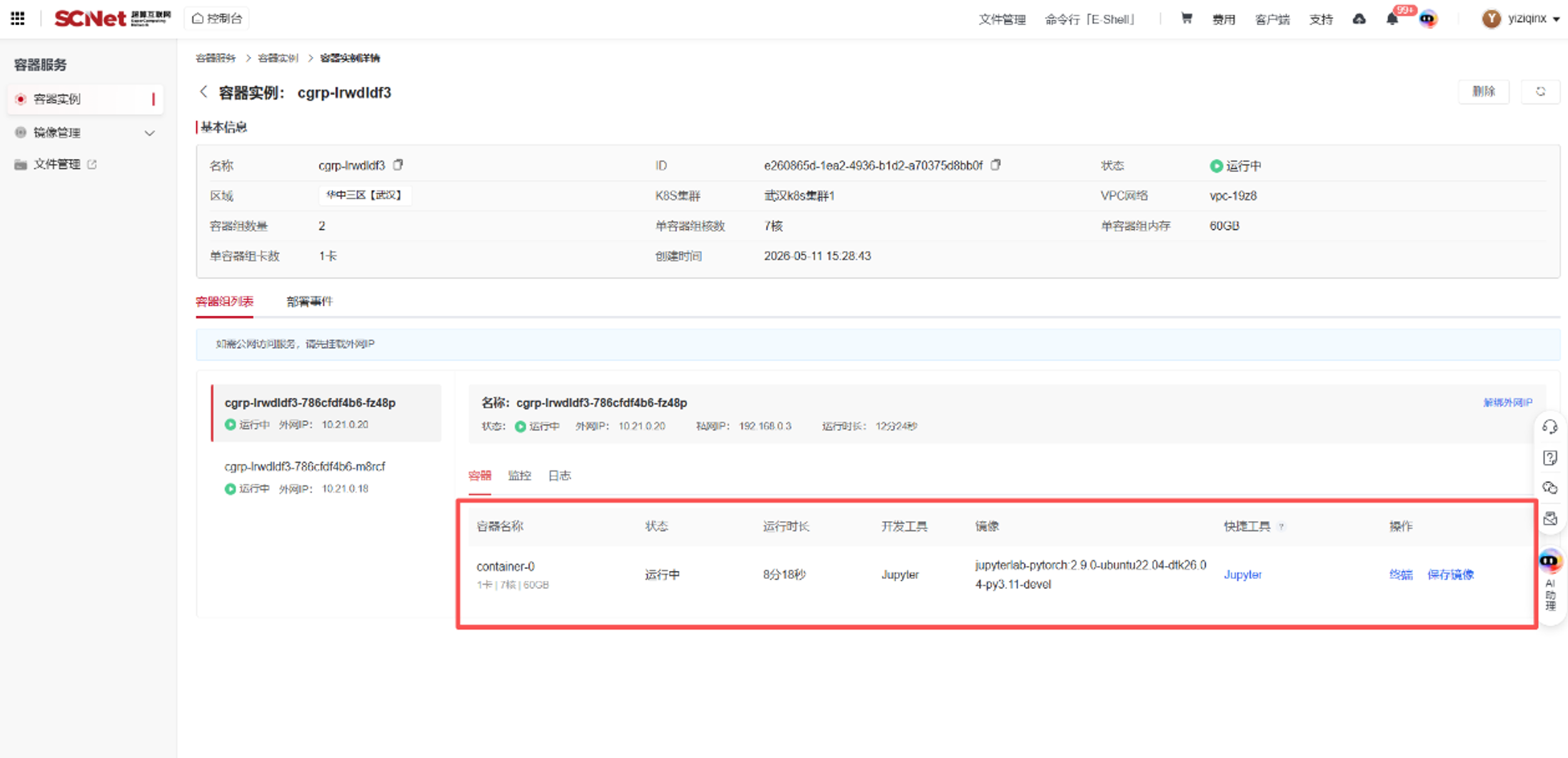Expand the 镜像管理 chevron
Viewport: 1568px width, 758px height.
[150, 133]
